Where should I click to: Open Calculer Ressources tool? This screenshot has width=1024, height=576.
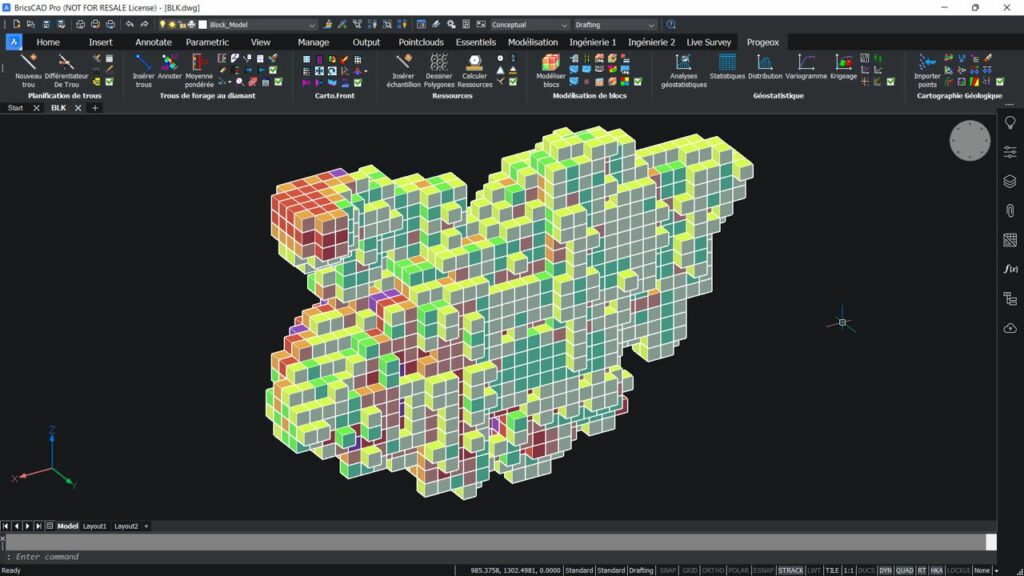click(475, 71)
